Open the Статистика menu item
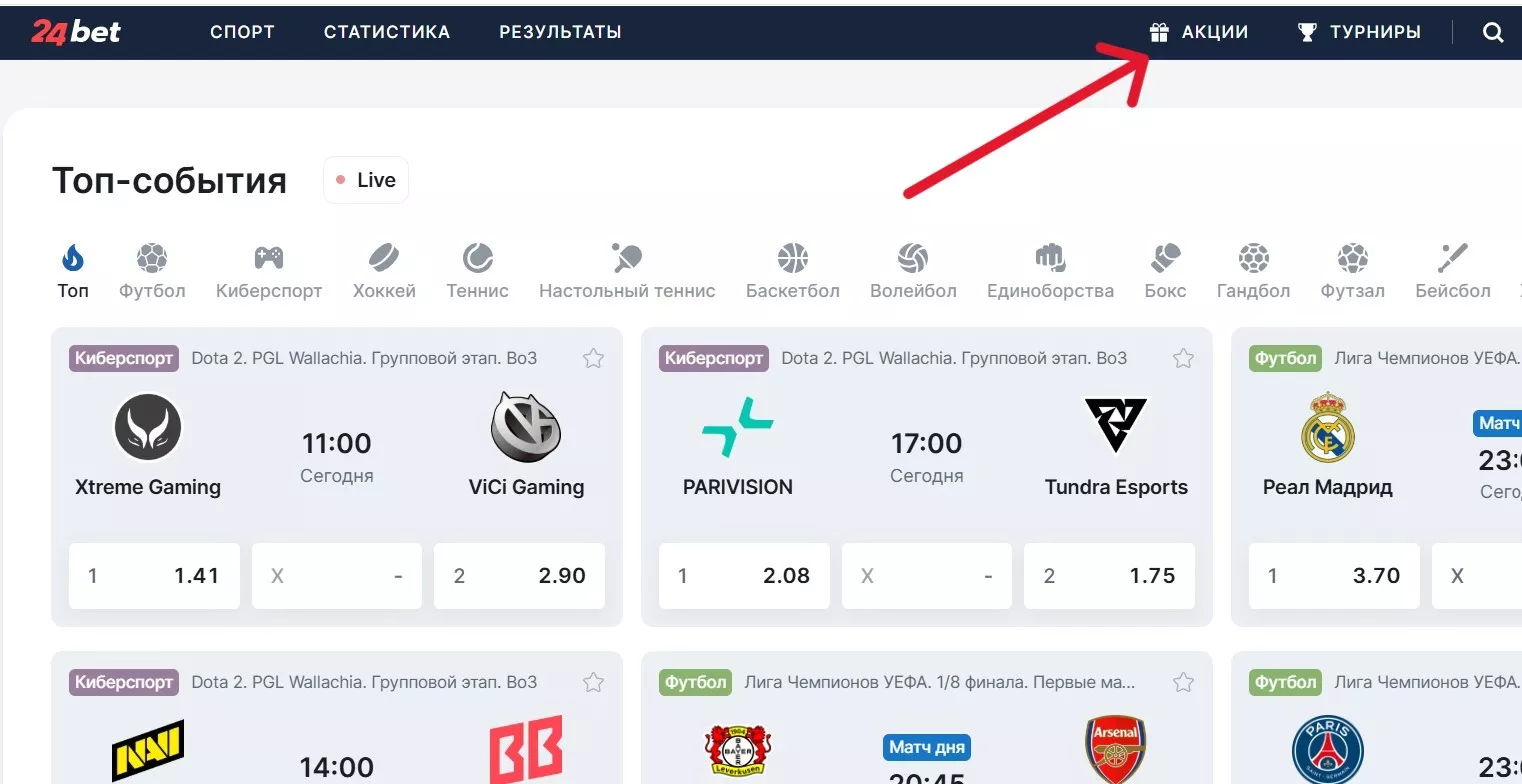 pos(387,32)
